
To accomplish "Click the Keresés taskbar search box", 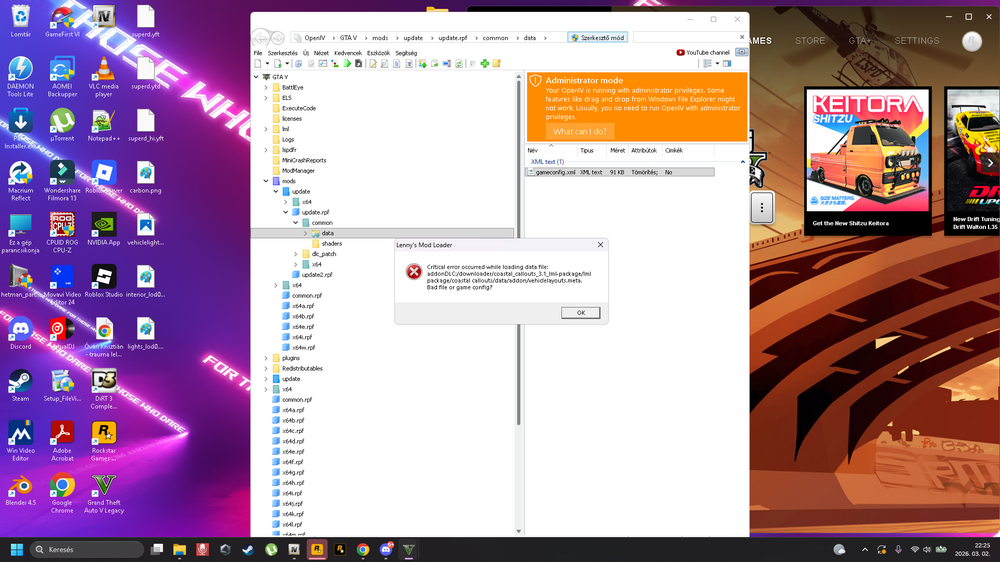I will tap(87, 549).
